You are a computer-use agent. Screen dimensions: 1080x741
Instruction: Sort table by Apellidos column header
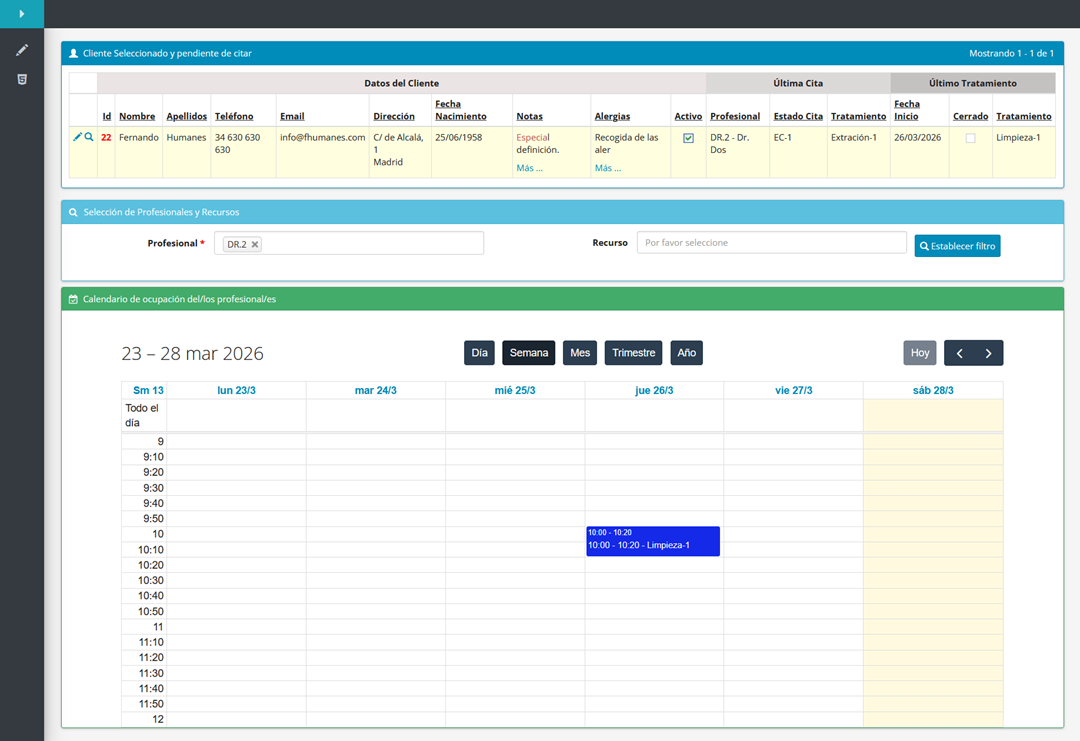(187, 117)
